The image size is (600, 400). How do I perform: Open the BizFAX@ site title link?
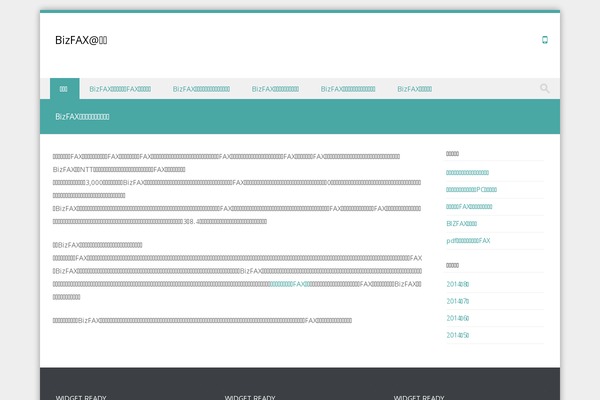pyautogui.click(x=81, y=40)
